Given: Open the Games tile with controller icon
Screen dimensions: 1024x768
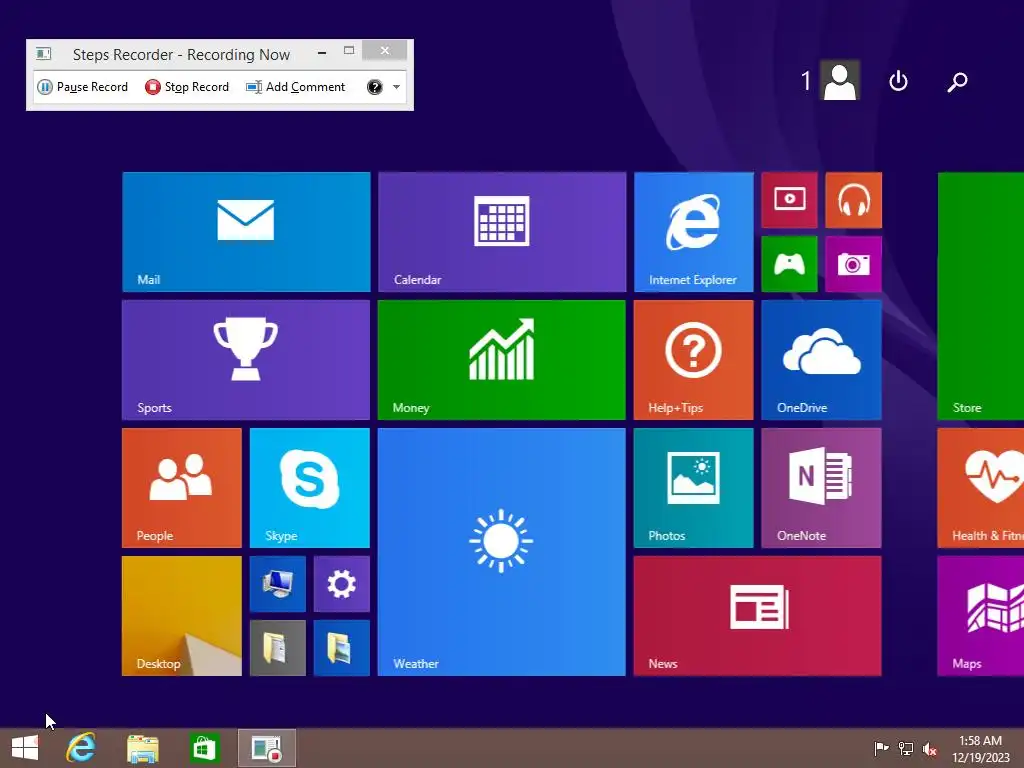Looking at the screenshot, I should pyautogui.click(x=790, y=264).
